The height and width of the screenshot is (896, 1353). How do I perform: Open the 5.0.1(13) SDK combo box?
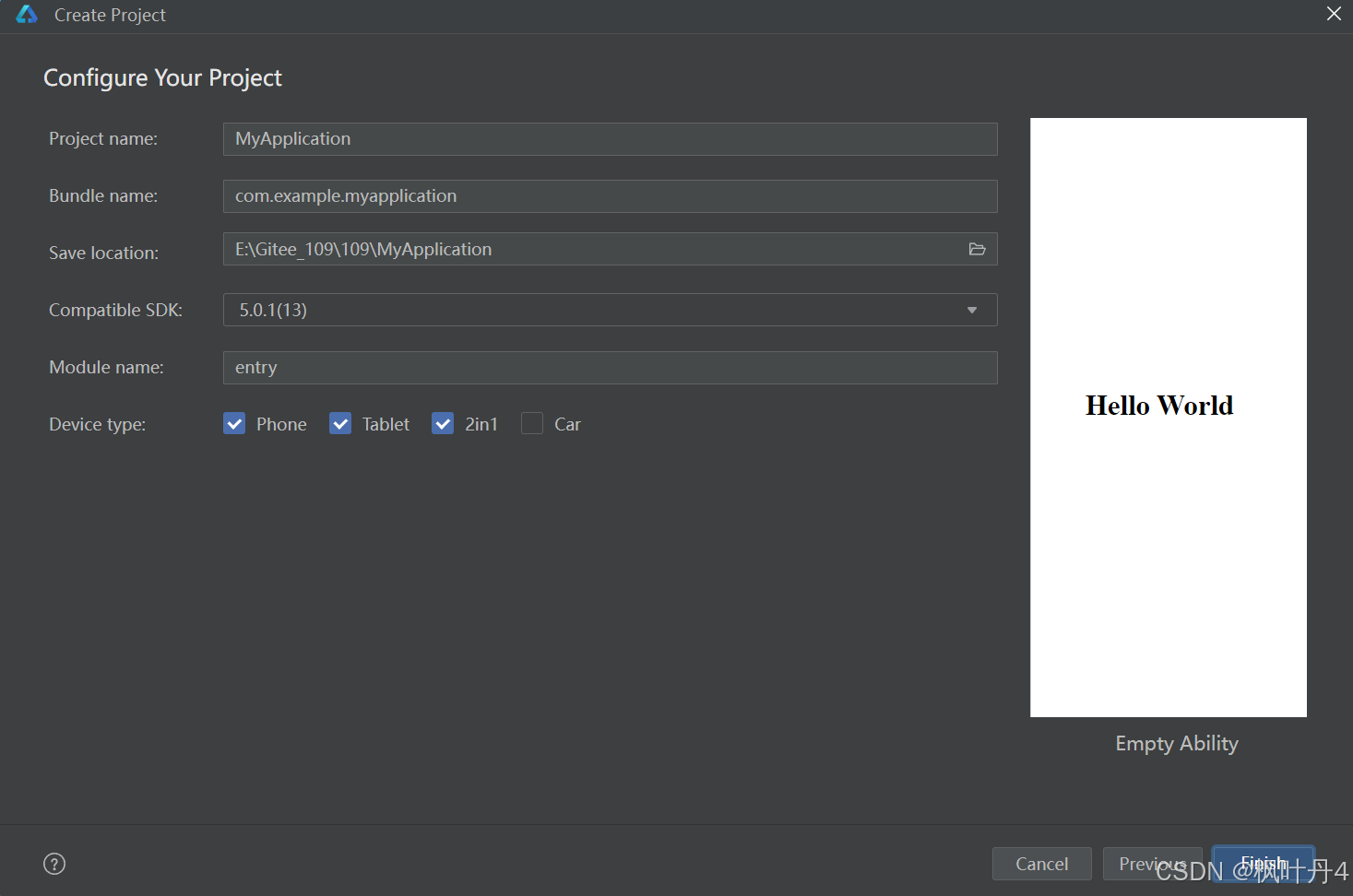[x=610, y=310]
